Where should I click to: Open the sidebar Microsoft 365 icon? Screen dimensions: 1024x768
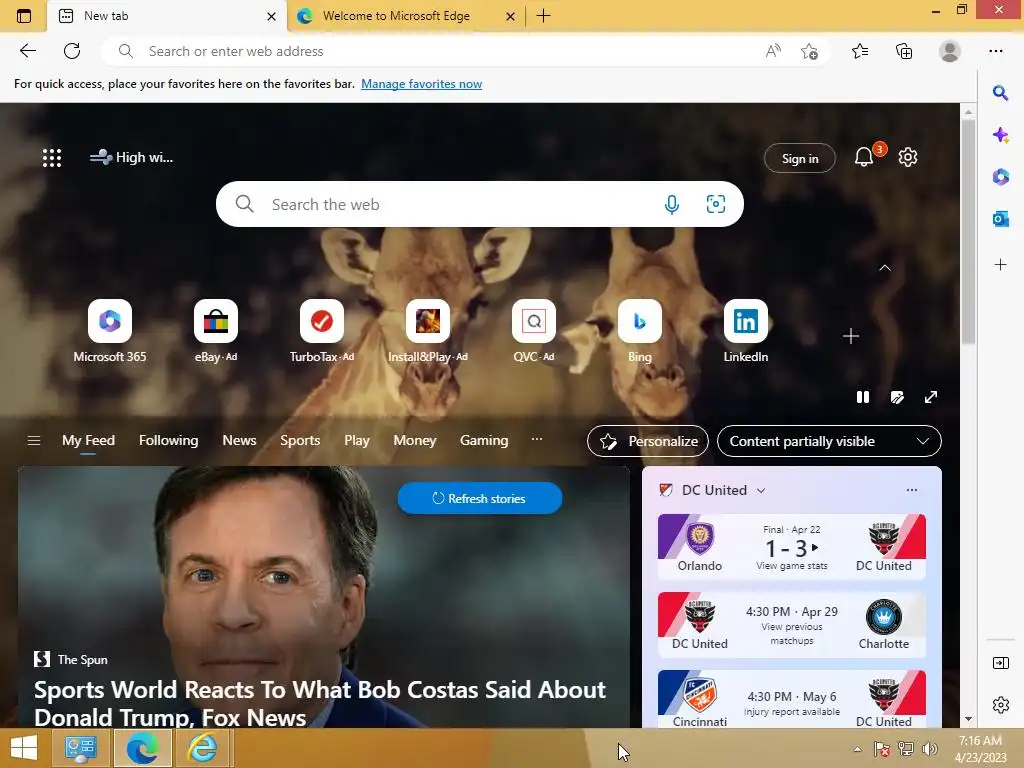tap(1000, 176)
